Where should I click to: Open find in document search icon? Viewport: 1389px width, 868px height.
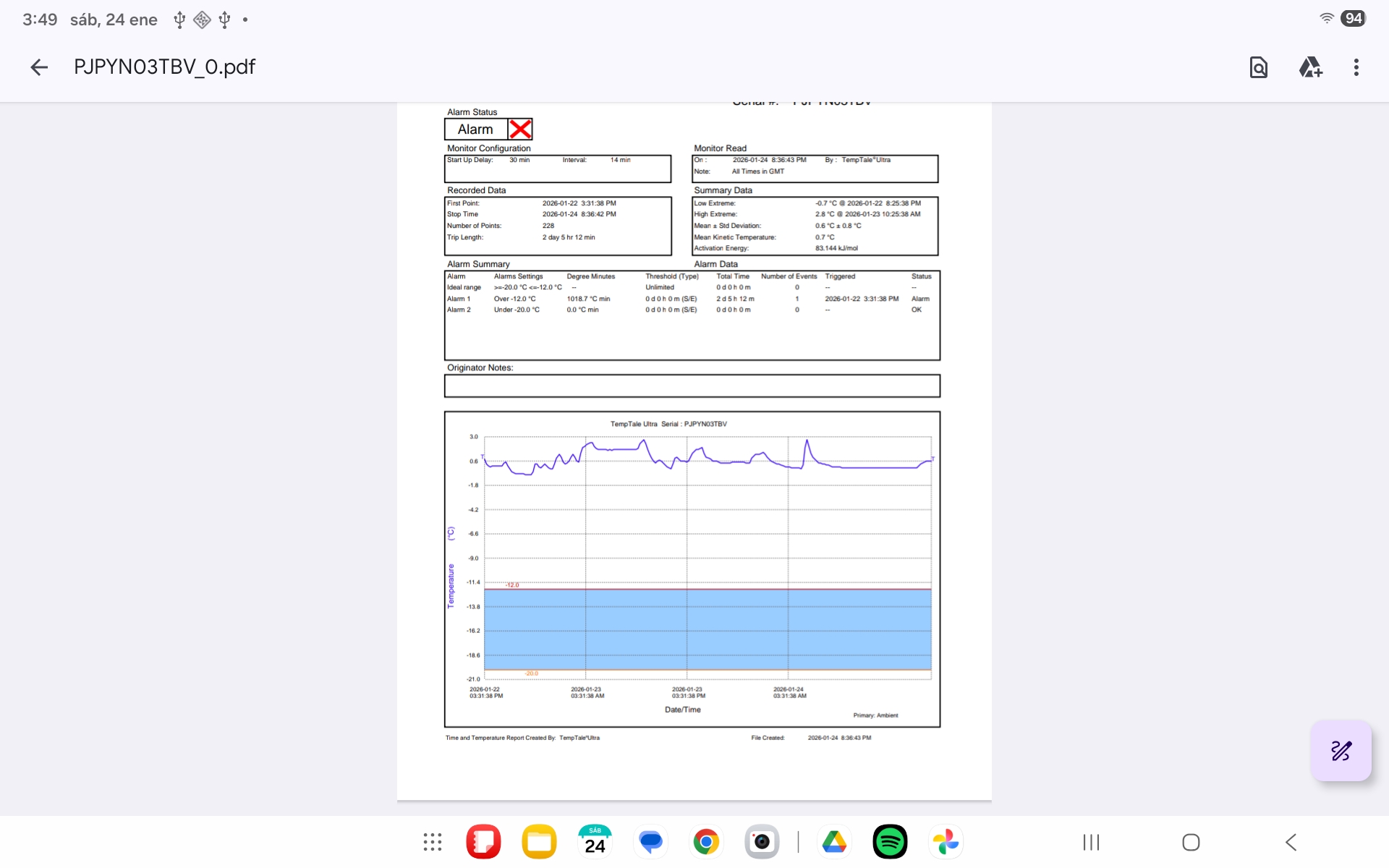tap(1258, 67)
